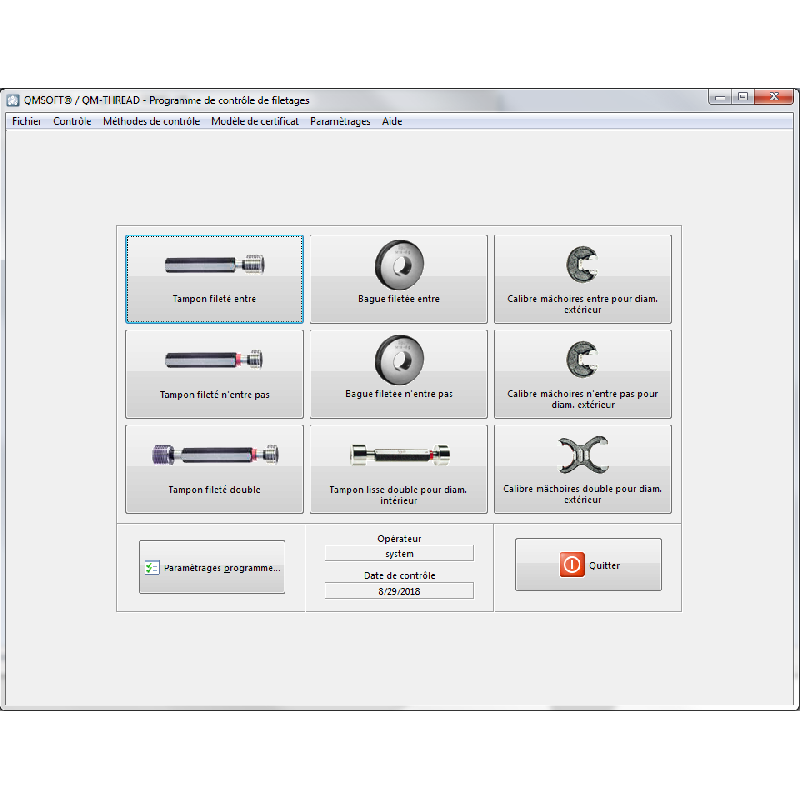The image size is (800, 800).
Task: Expand the Paramétrages menu
Action: (x=340, y=122)
